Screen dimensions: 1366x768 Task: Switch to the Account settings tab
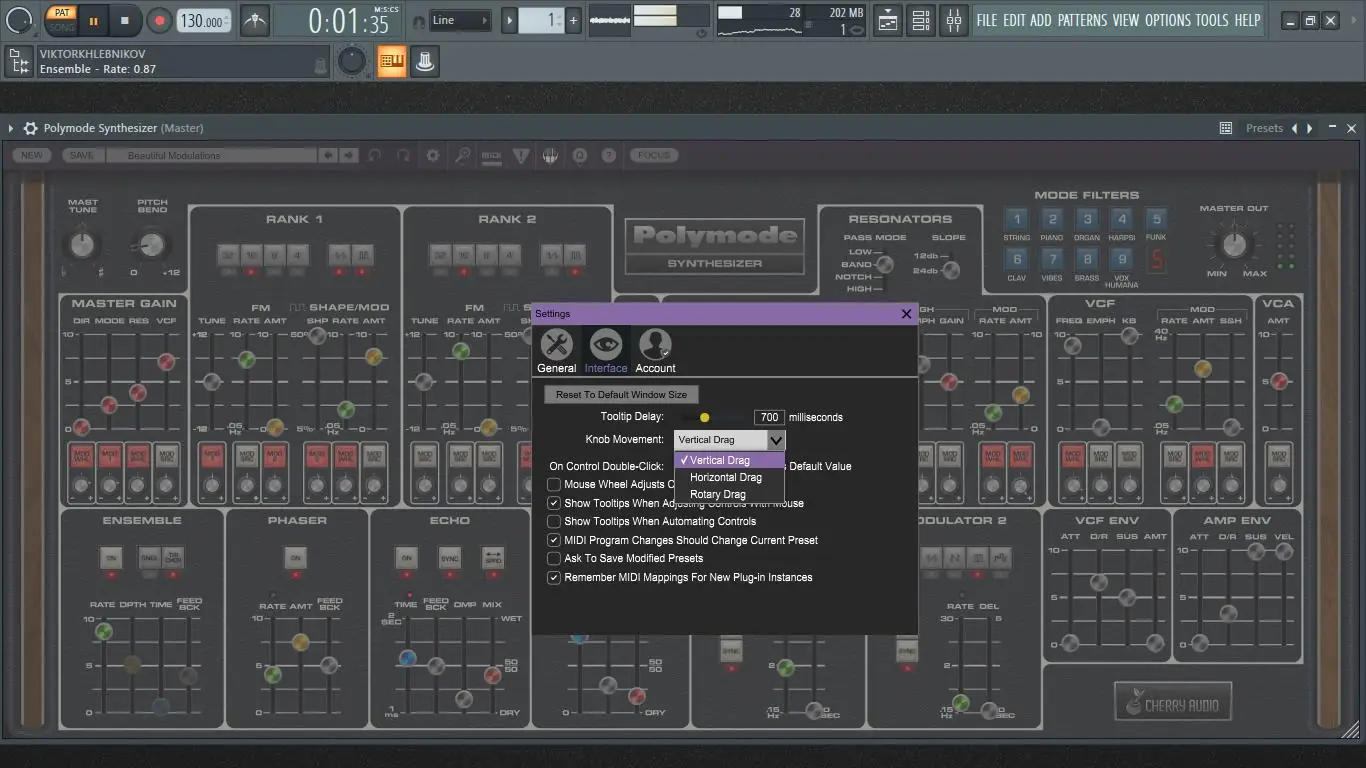[x=656, y=351]
